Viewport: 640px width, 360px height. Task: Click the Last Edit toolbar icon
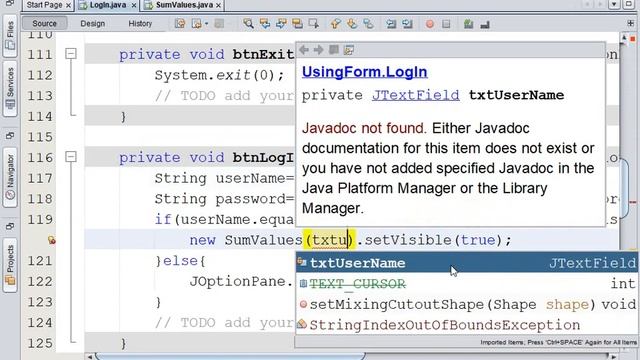tap(180, 24)
